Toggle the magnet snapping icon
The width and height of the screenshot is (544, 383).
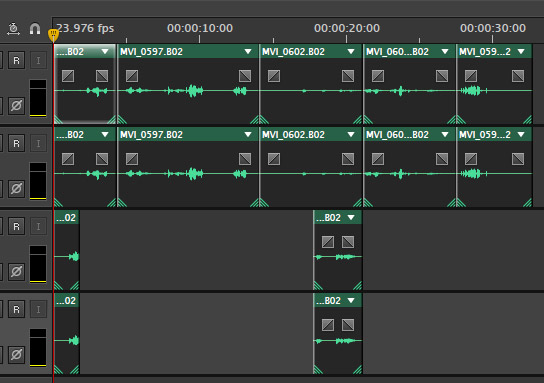point(35,28)
